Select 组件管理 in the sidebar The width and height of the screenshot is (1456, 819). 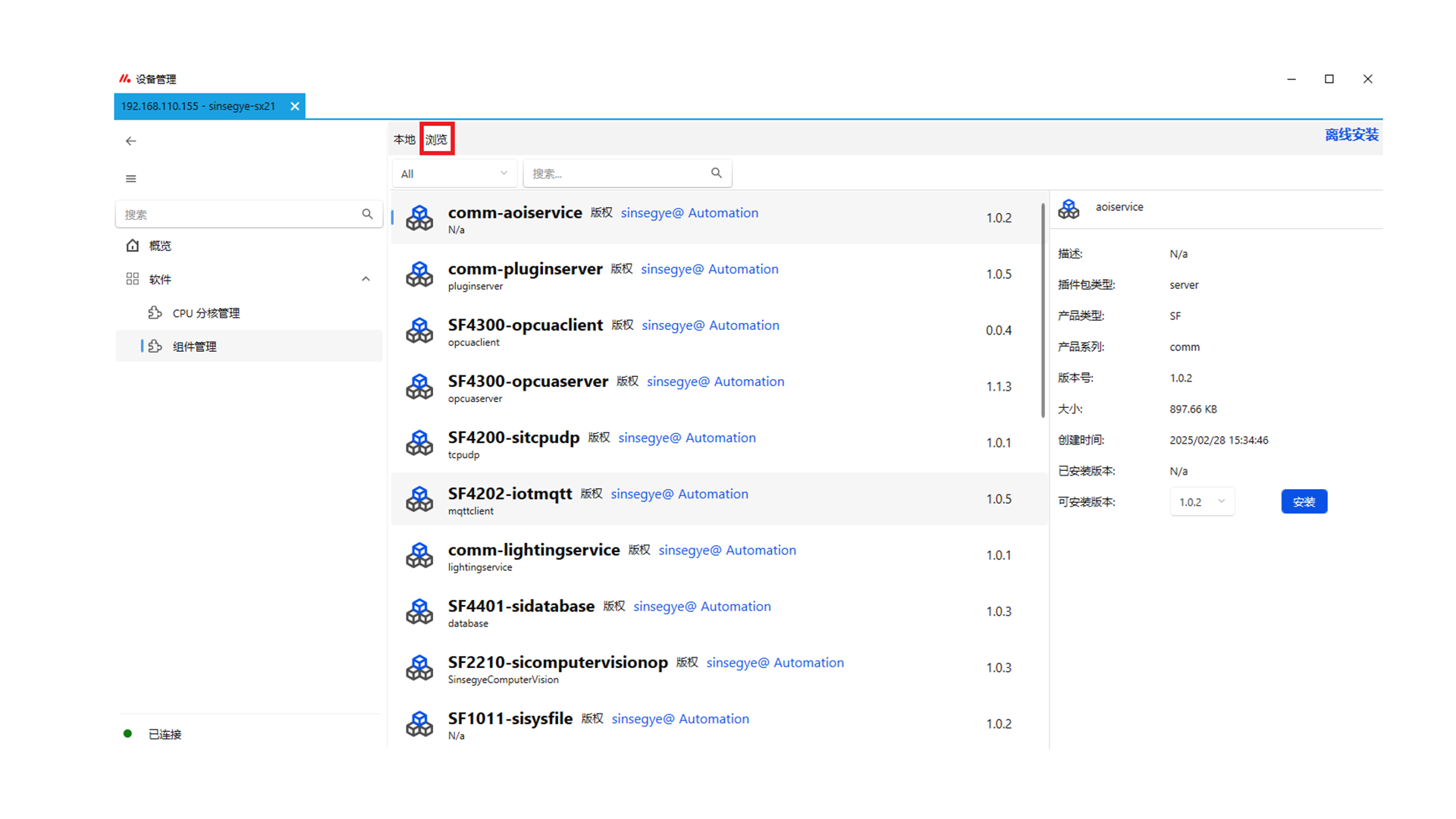point(195,347)
